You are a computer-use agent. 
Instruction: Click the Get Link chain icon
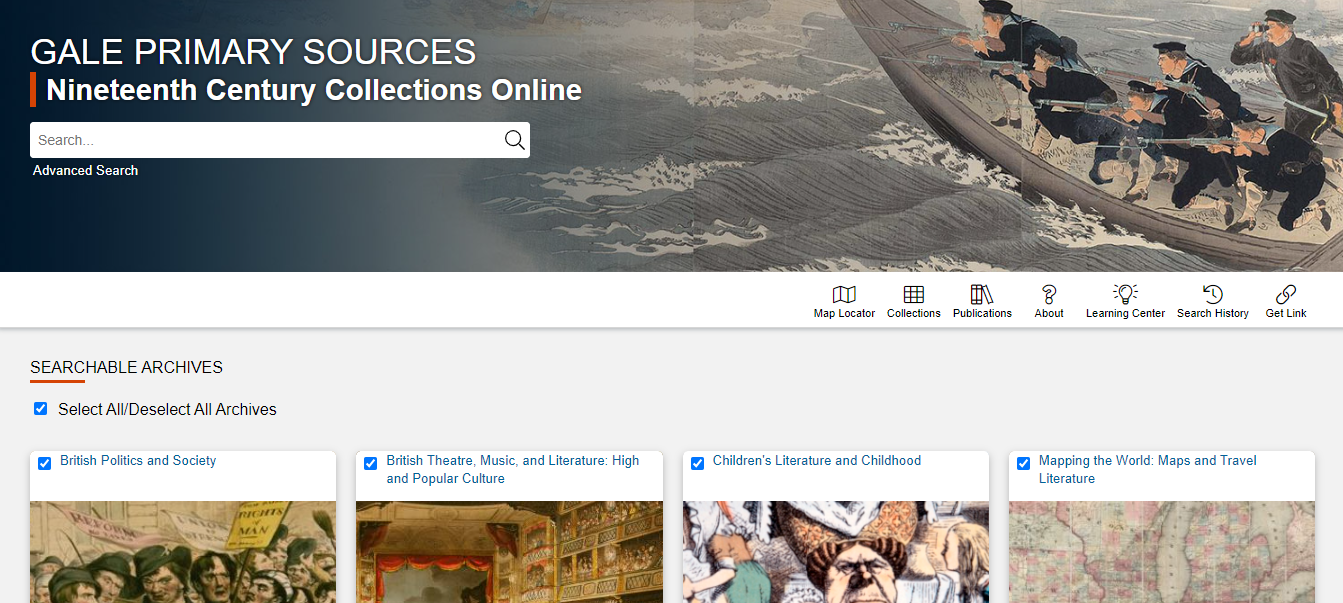(1286, 294)
